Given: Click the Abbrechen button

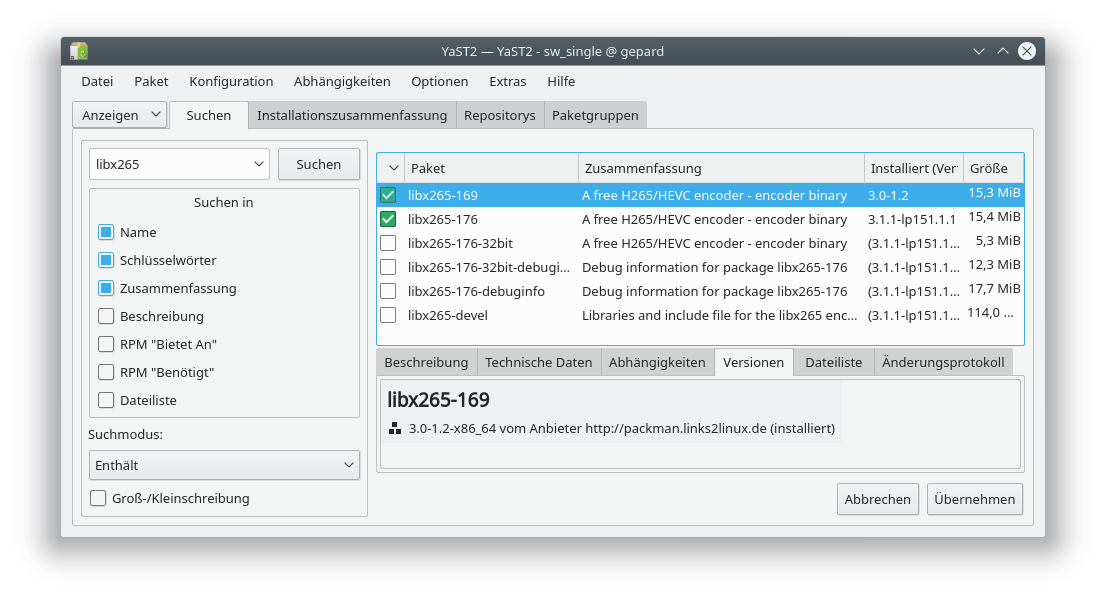Looking at the screenshot, I should [x=877, y=499].
